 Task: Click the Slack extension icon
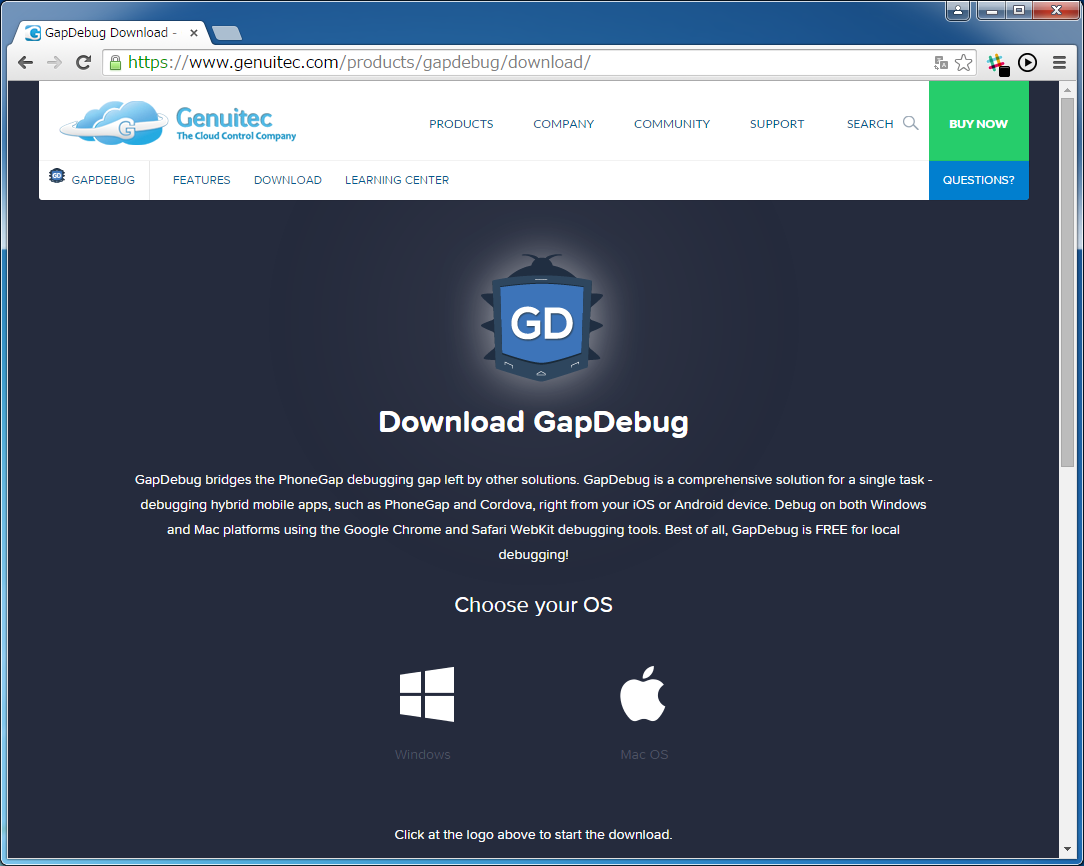click(997, 63)
